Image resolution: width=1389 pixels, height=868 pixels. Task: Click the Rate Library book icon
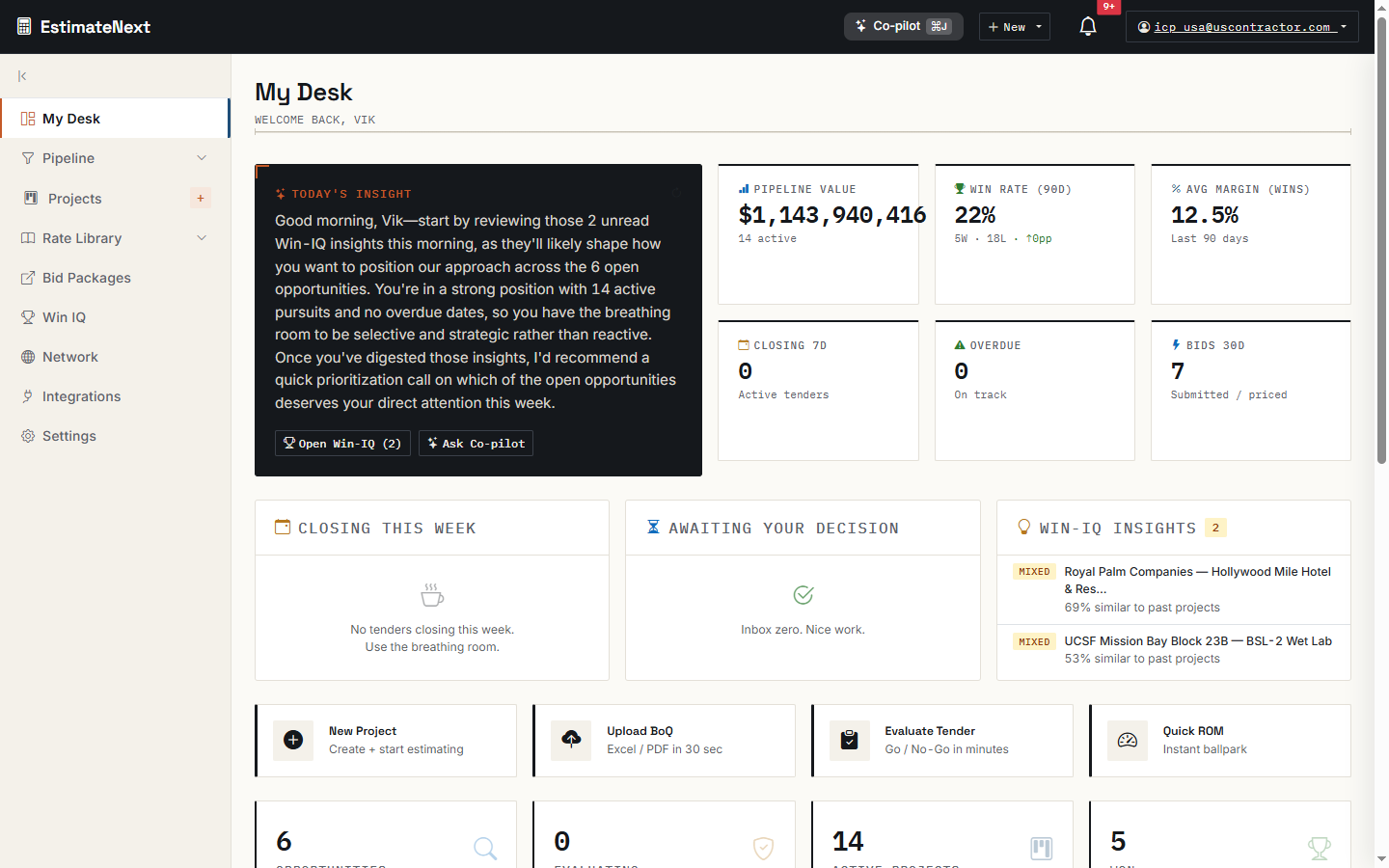click(28, 238)
